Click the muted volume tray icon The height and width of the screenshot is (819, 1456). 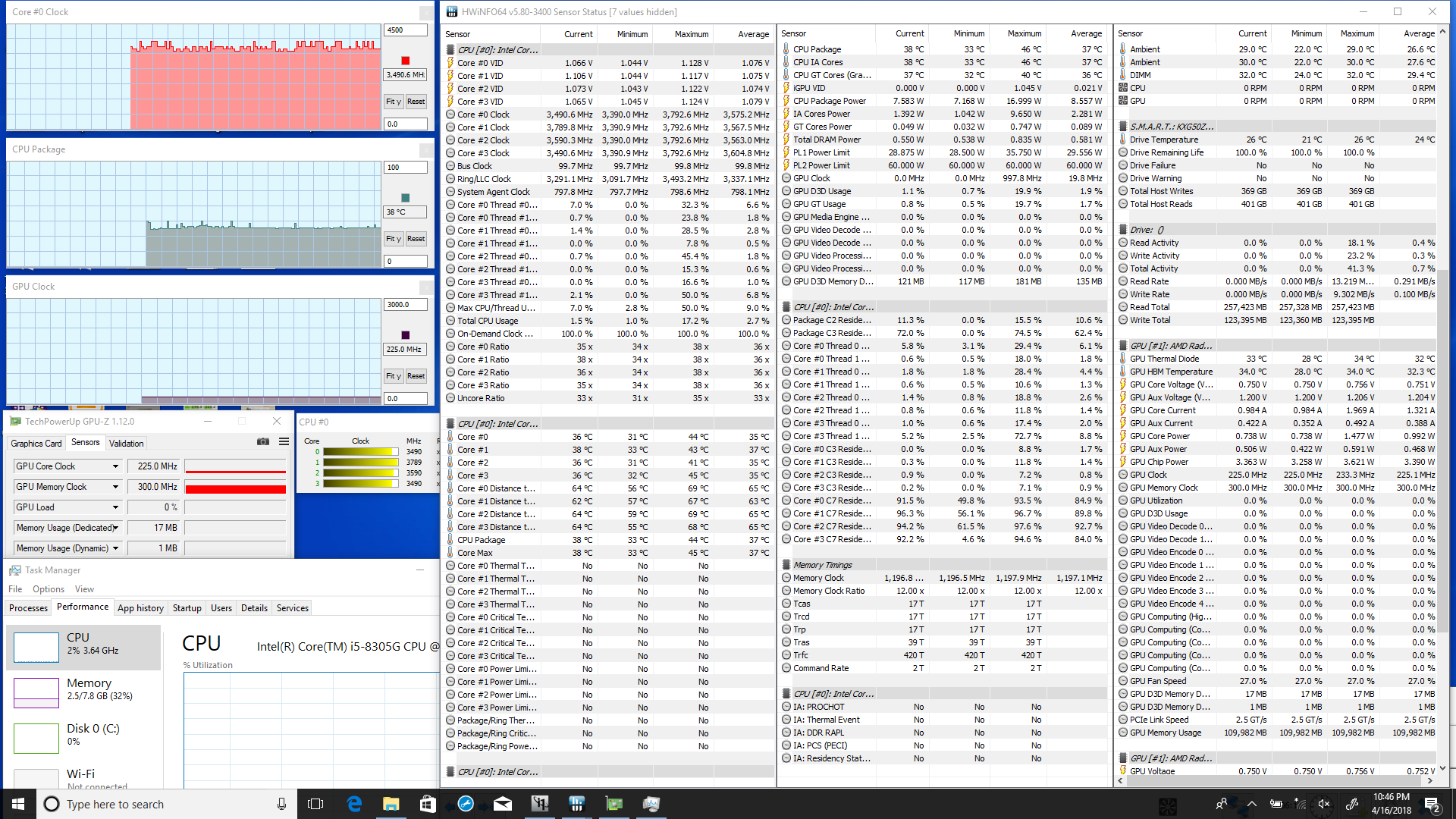pos(1324,804)
